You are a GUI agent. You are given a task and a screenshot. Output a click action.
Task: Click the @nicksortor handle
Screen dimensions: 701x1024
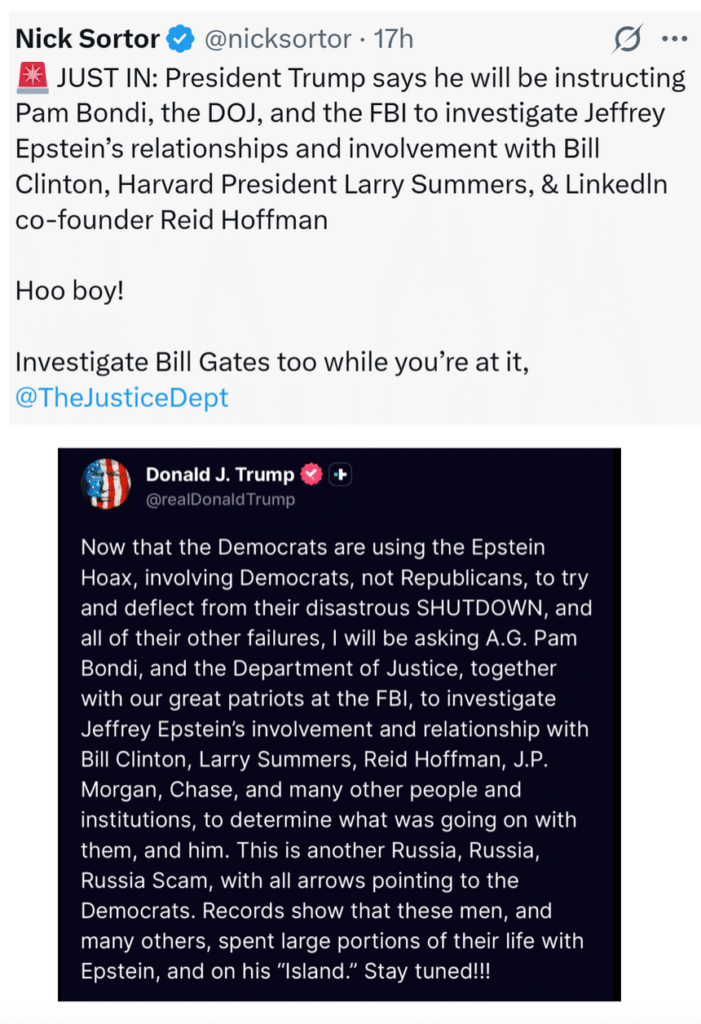(x=277, y=40)
